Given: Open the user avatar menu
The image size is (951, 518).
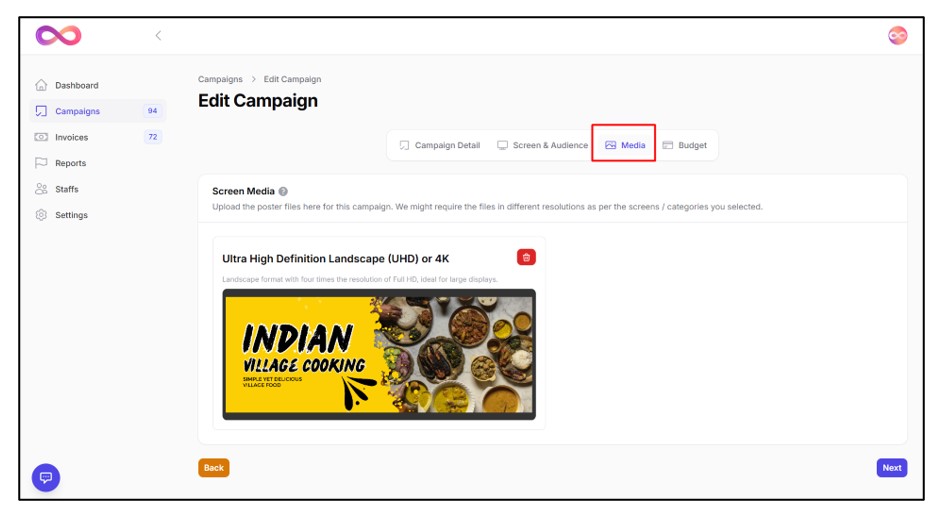Looking at the screenshot, I should point(897,36).
